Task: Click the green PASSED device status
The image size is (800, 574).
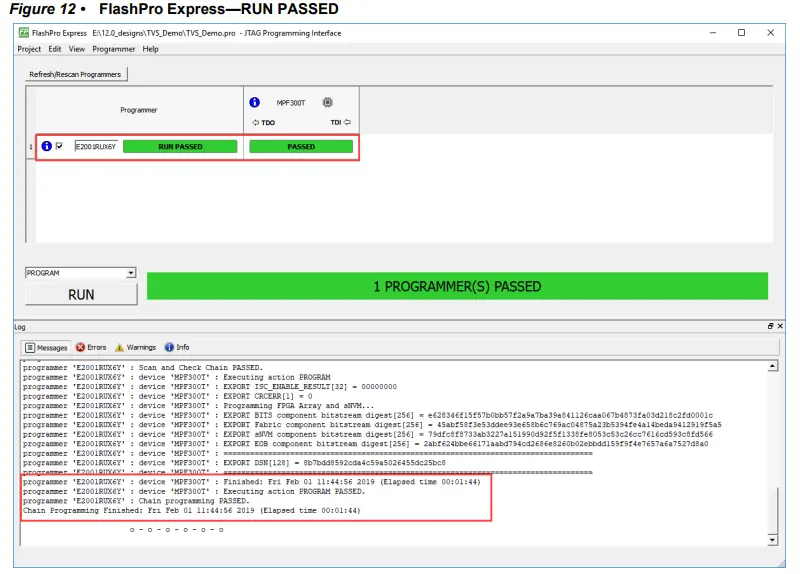Action: coord(301,146)
